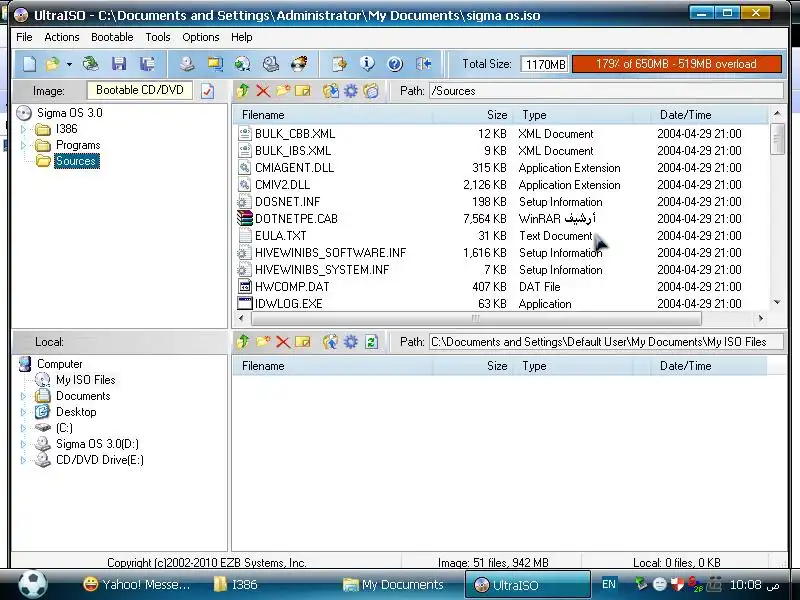Switch to Yahoo! Messenger taskbar button
This screenshot has width=800, height=600.
click(136, 585)
